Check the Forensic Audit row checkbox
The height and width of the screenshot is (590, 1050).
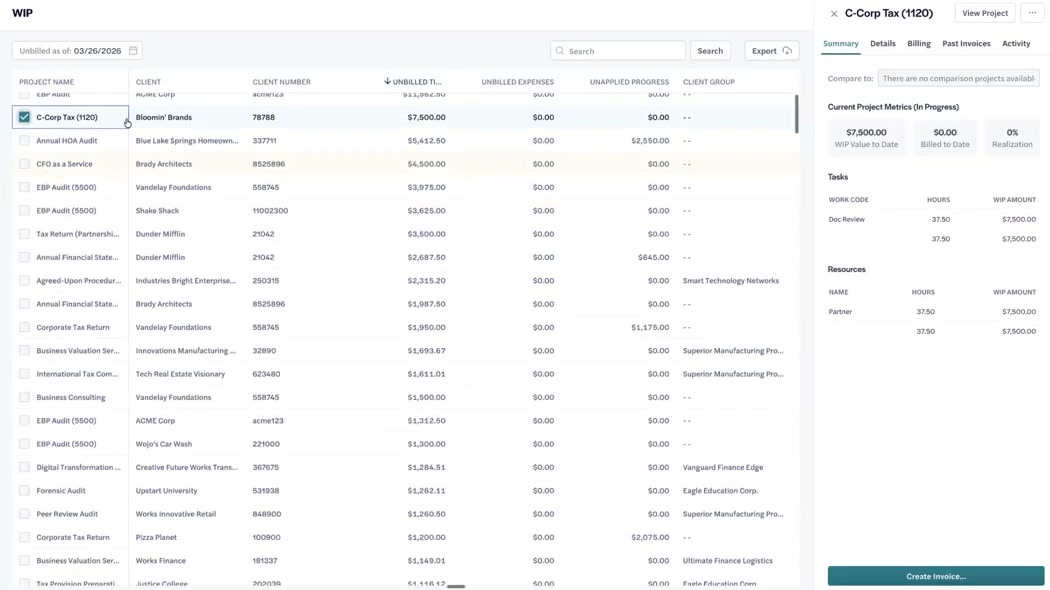[24, 490]
